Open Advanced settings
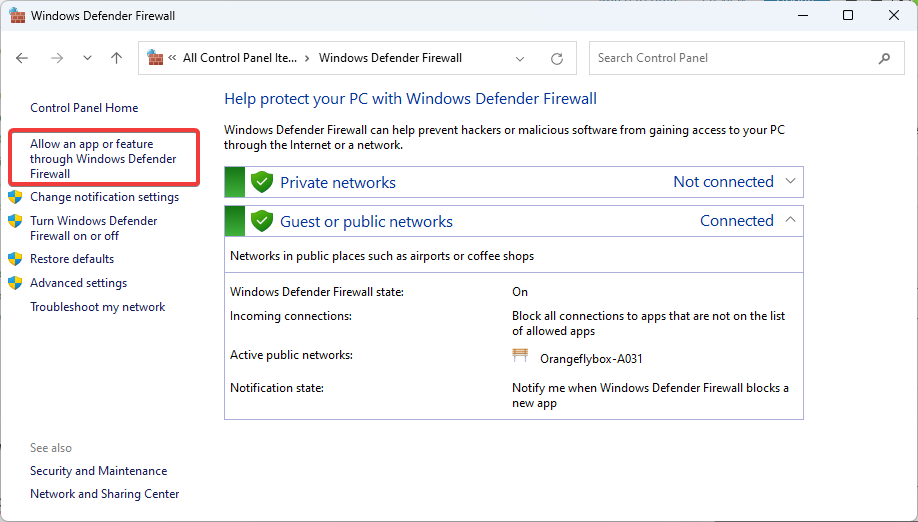The height and width of the screenshot is (522, 918). pyautogui.click(x=78, y=283)
